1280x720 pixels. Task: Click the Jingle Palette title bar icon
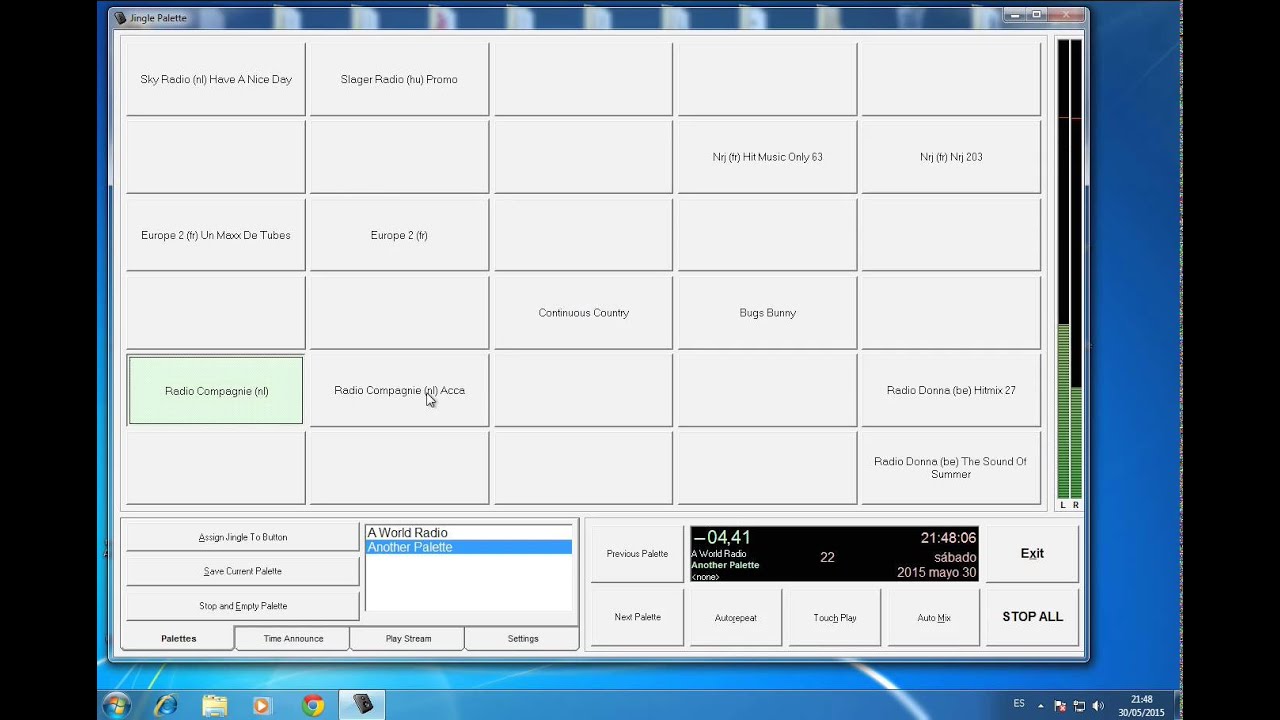tap(121, 18)
